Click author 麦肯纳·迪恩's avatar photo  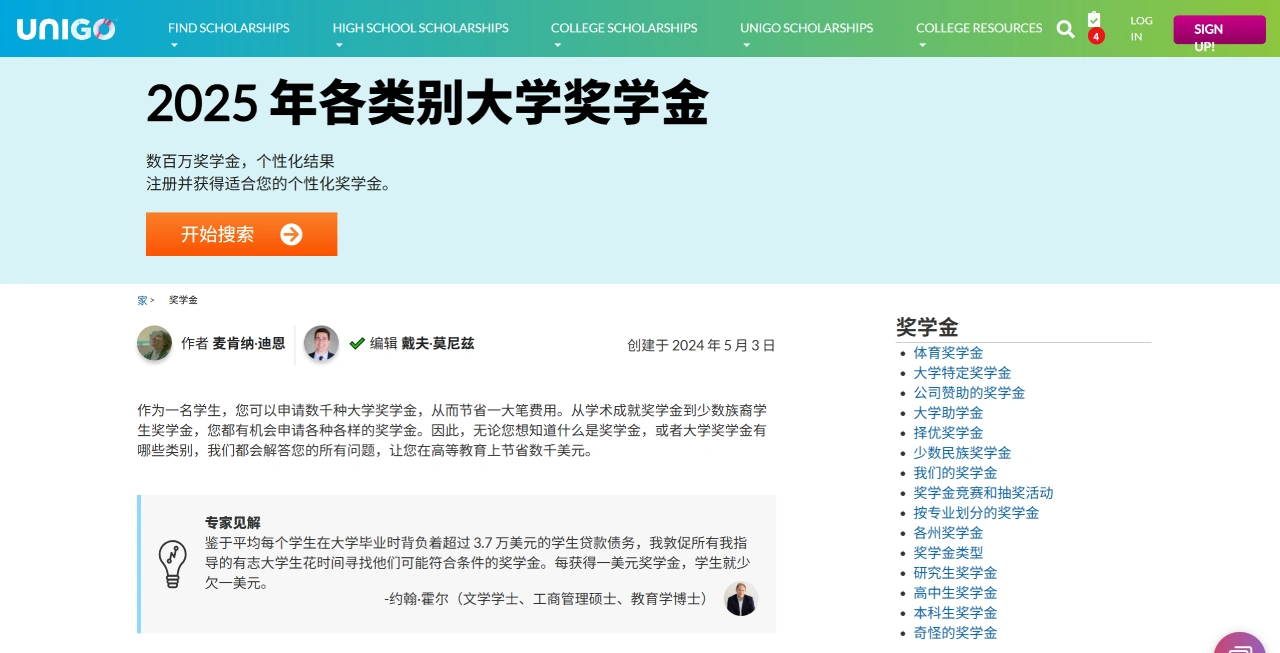[x=154, y=344]
